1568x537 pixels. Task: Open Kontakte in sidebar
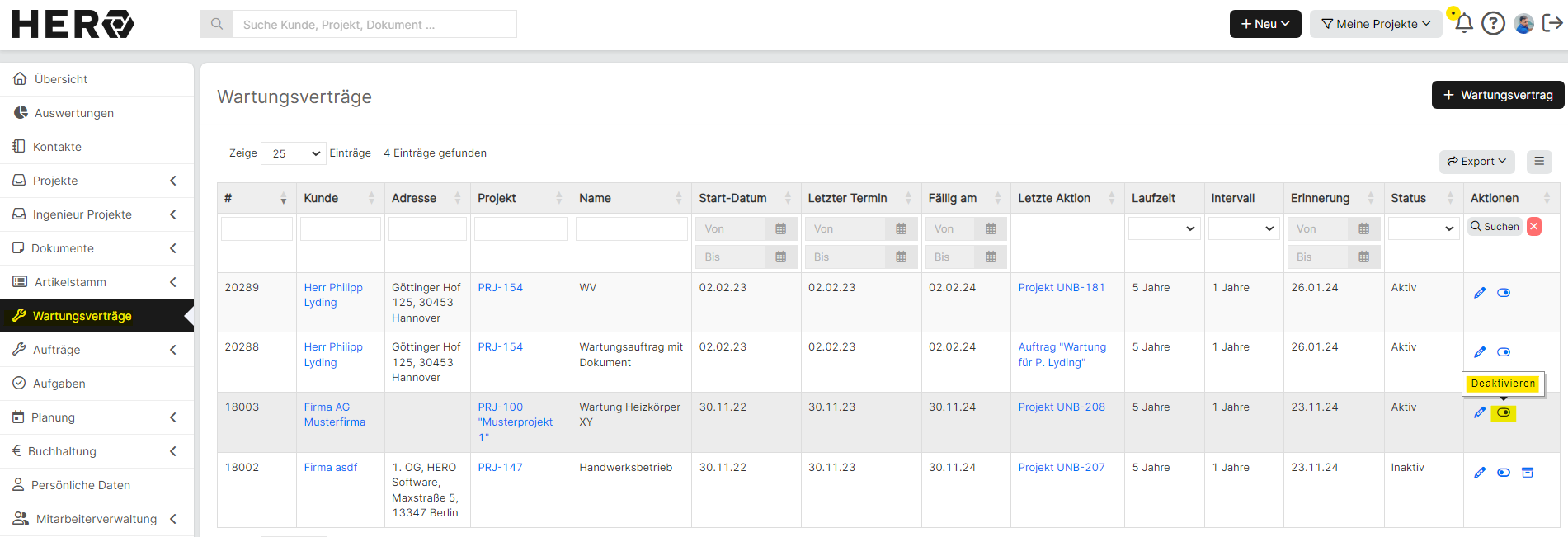[97, 147]
